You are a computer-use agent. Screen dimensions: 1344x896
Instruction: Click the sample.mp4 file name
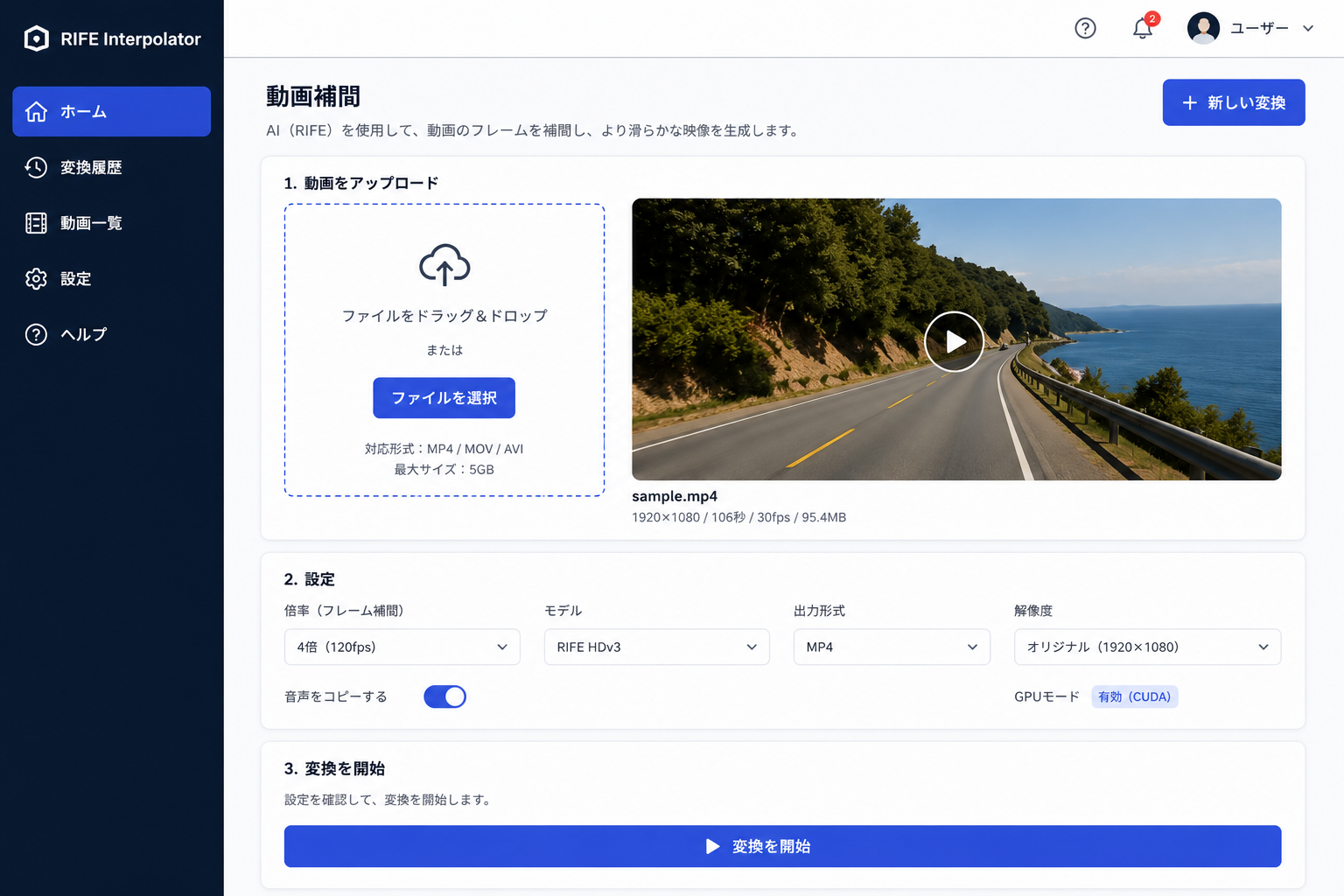click(675, 496)
